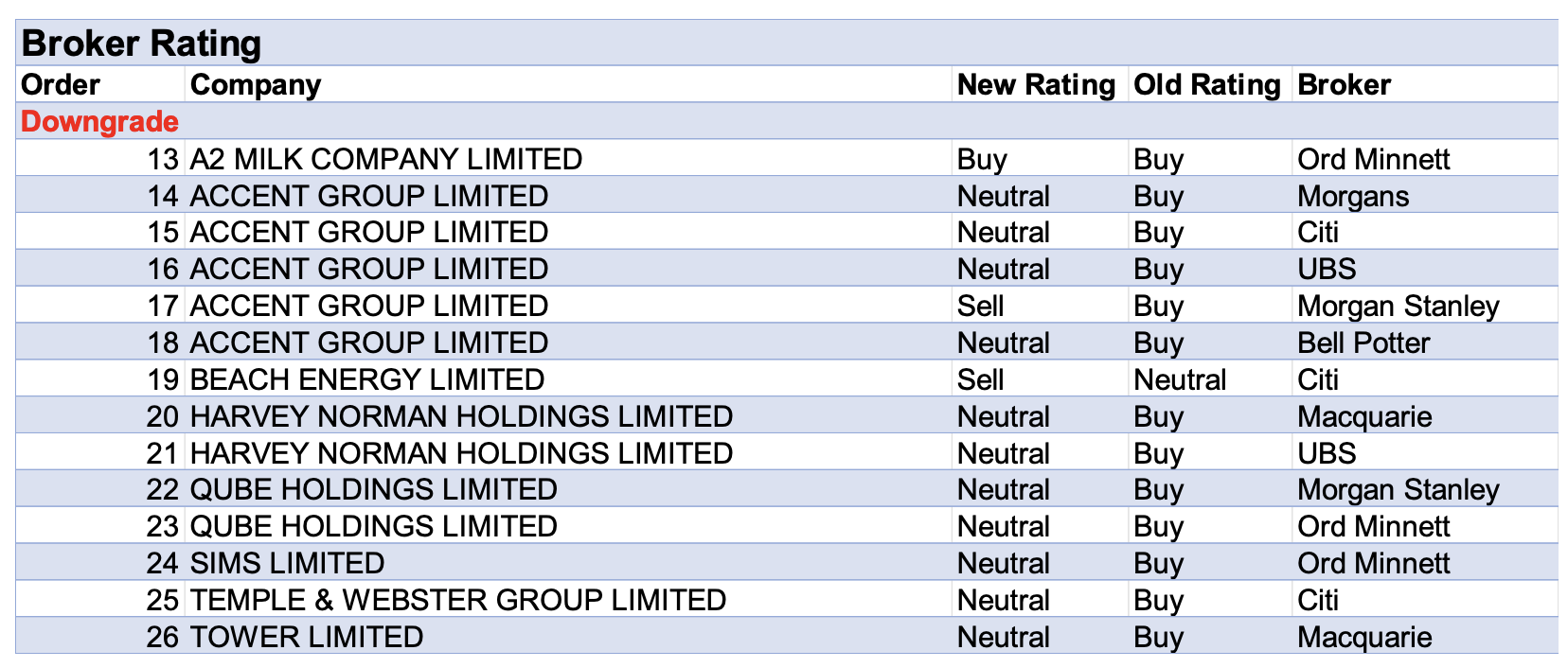
Task: Select Bell Potter broker cell
Action: pyautogui.click(x=1363, y=343)
